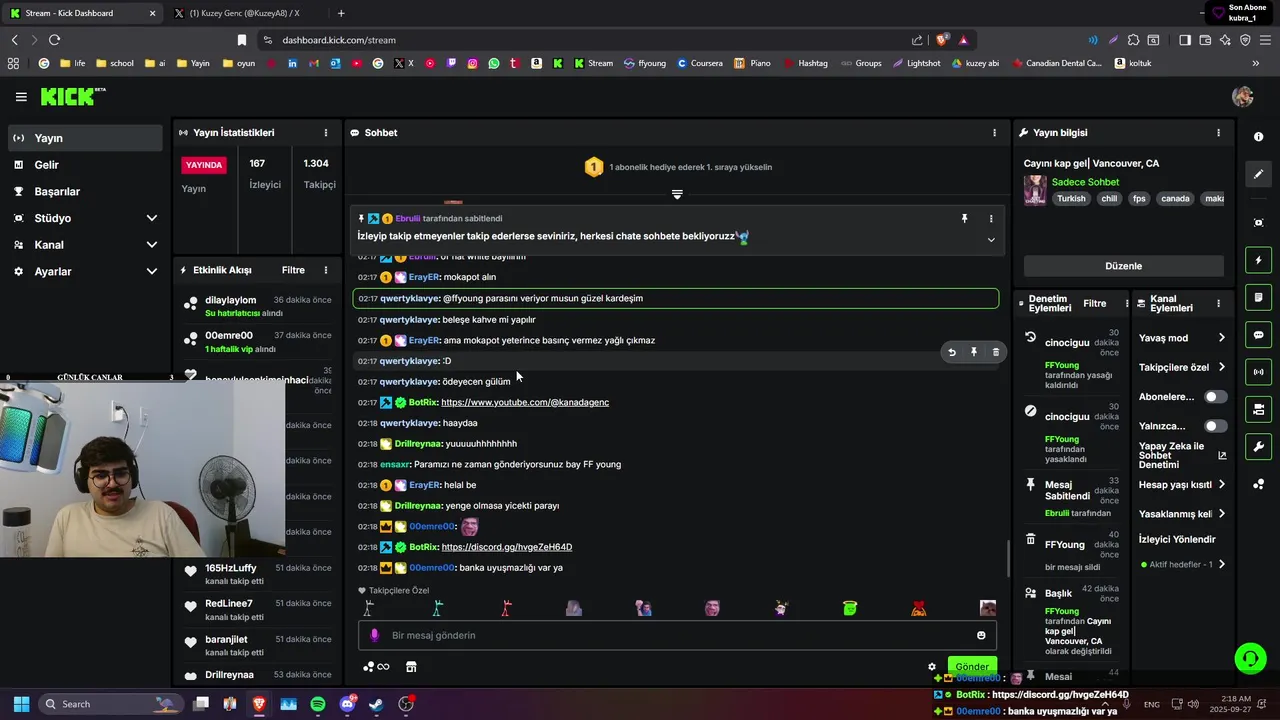The image size is (1280, 720).
Task: Click Filtre in Denetim Eylemleri header
Action: coord(1095,303)
